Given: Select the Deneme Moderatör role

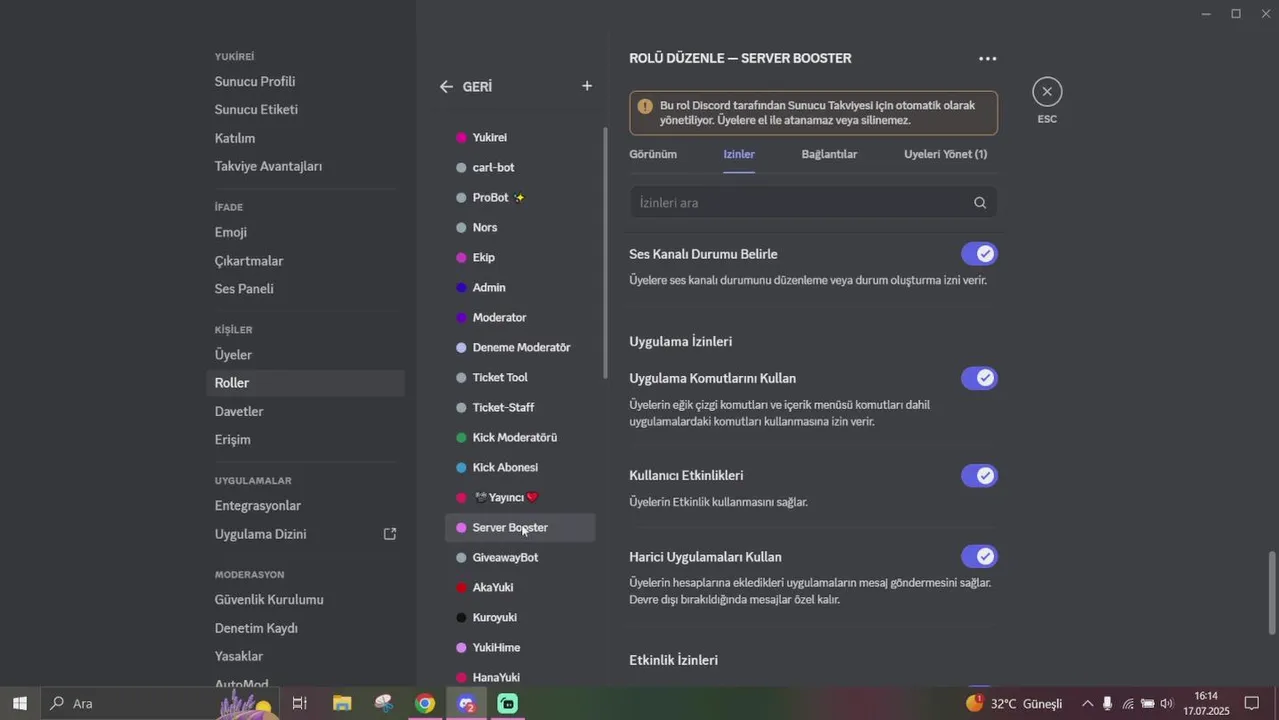Looking at the screenshot, I should [520, 347].
